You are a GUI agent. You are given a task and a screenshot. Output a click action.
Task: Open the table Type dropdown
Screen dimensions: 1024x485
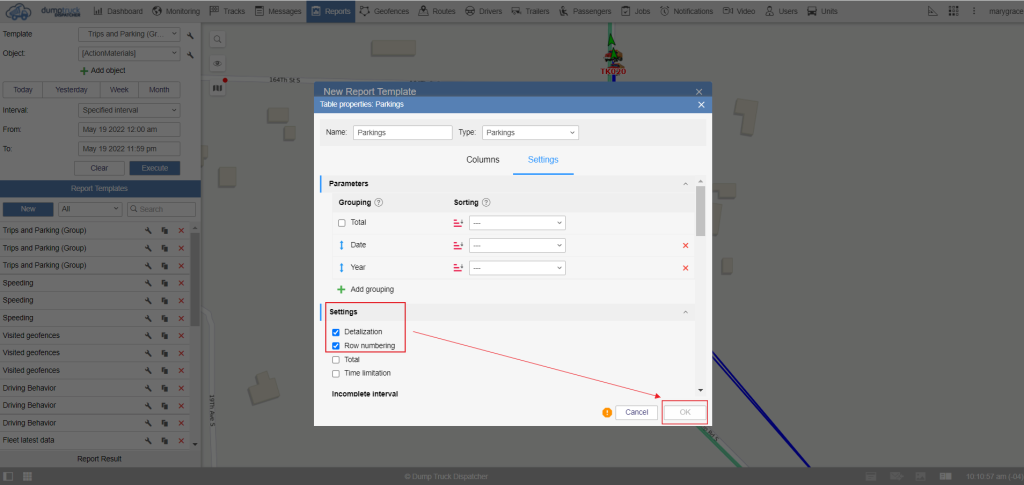click(530, 132)
